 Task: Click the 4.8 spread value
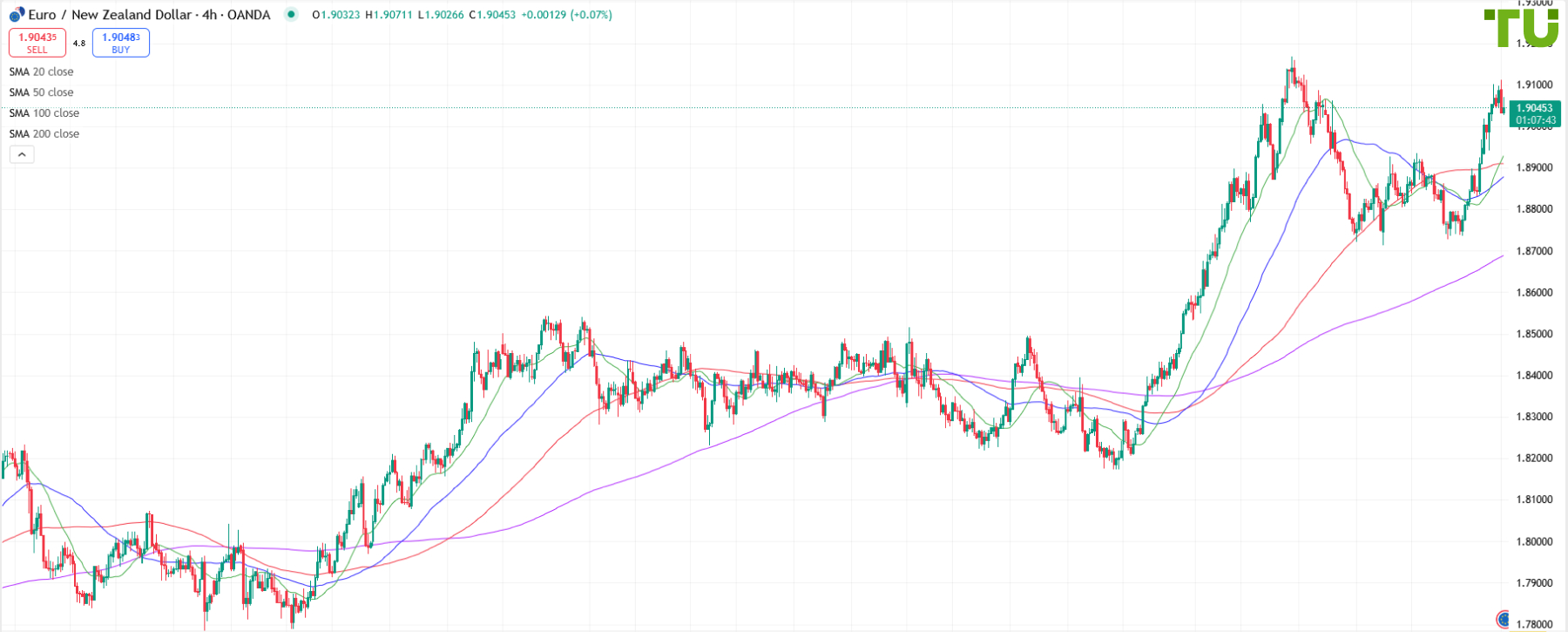tap(79, 44)
